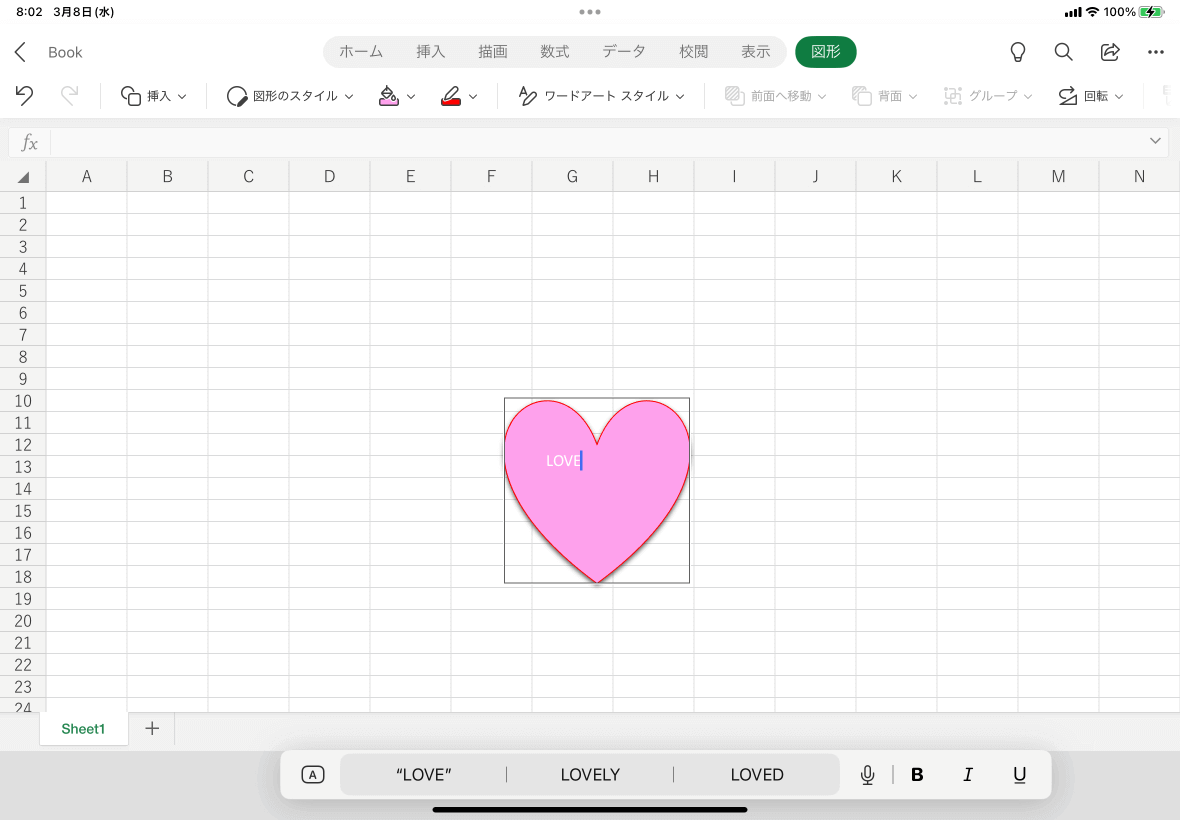The height and width of the screenshot is (820, 1180).
Task: Tap the shape fill bucket icon
Action: (388, 96)
